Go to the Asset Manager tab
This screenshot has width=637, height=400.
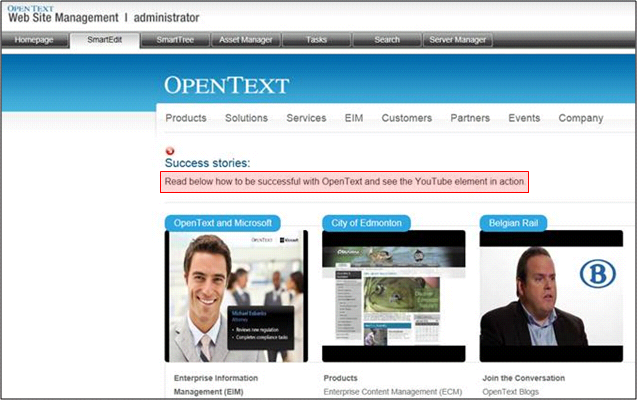(x=246, y=40)
